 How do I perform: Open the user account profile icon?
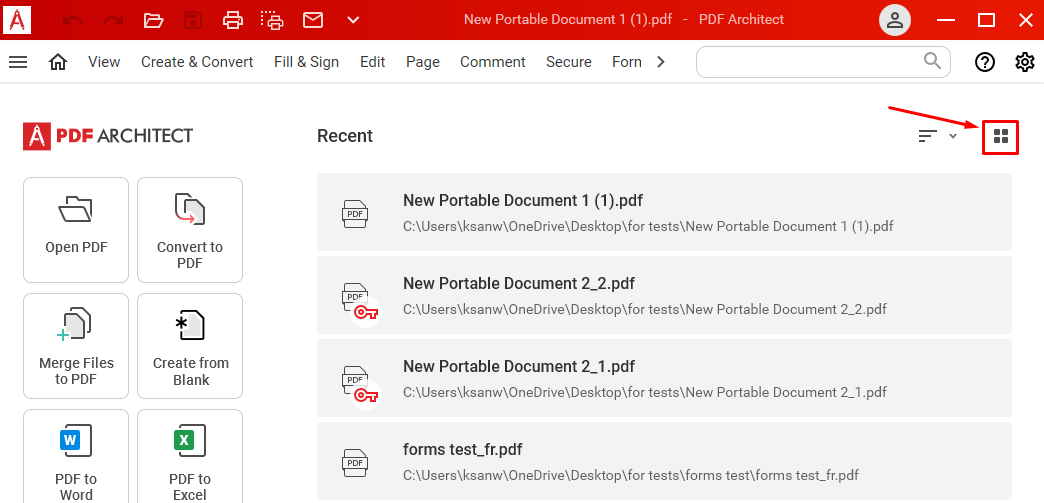coord(895,20)
